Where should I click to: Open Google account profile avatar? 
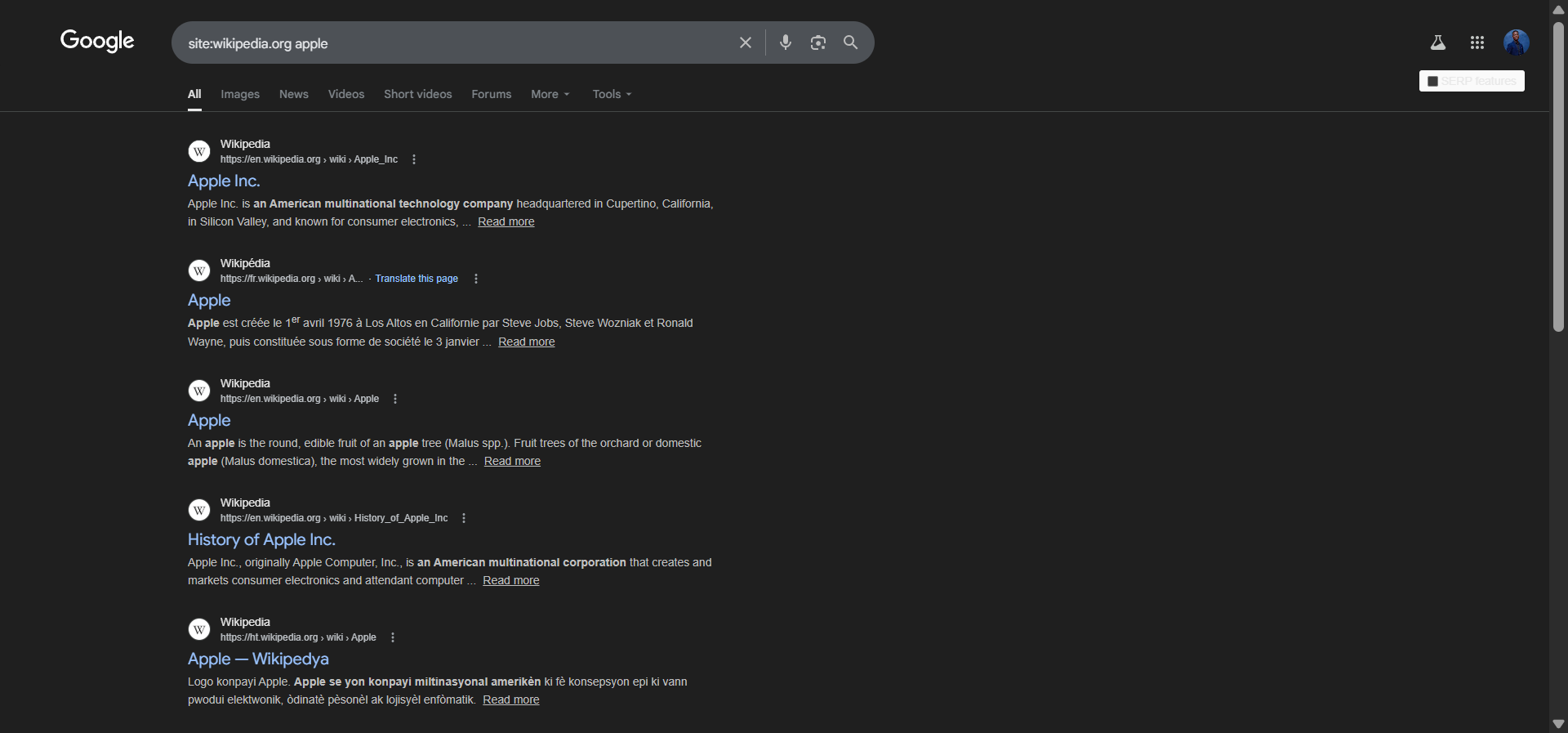pos(1517,42)
